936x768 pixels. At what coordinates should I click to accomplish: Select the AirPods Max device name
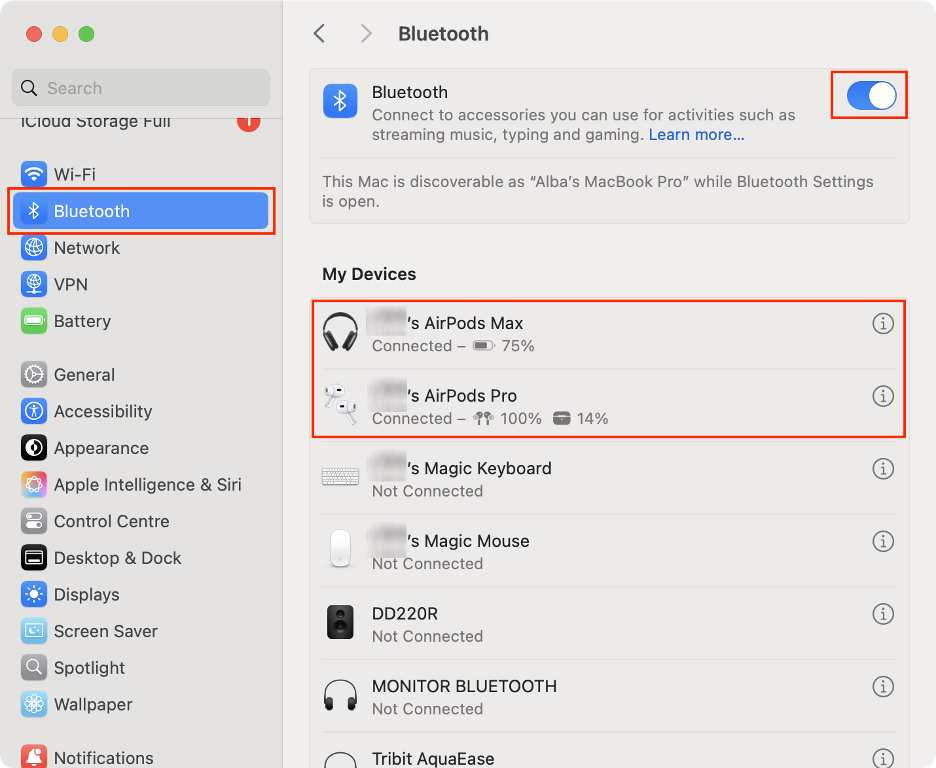pyautogui.click(x=444, y=323)
